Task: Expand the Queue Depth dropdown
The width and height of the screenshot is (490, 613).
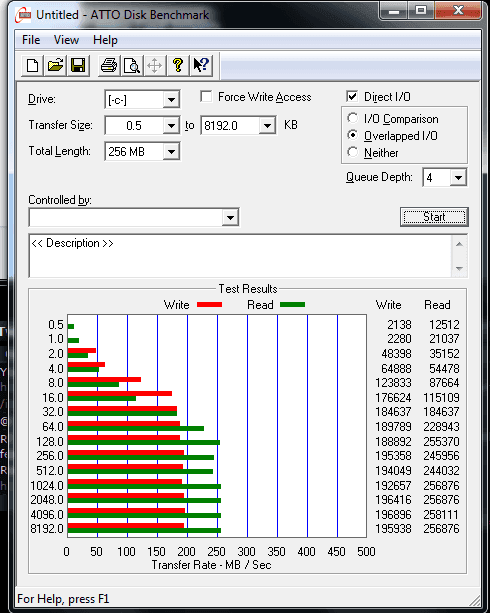Action: [x=458, y=178]
